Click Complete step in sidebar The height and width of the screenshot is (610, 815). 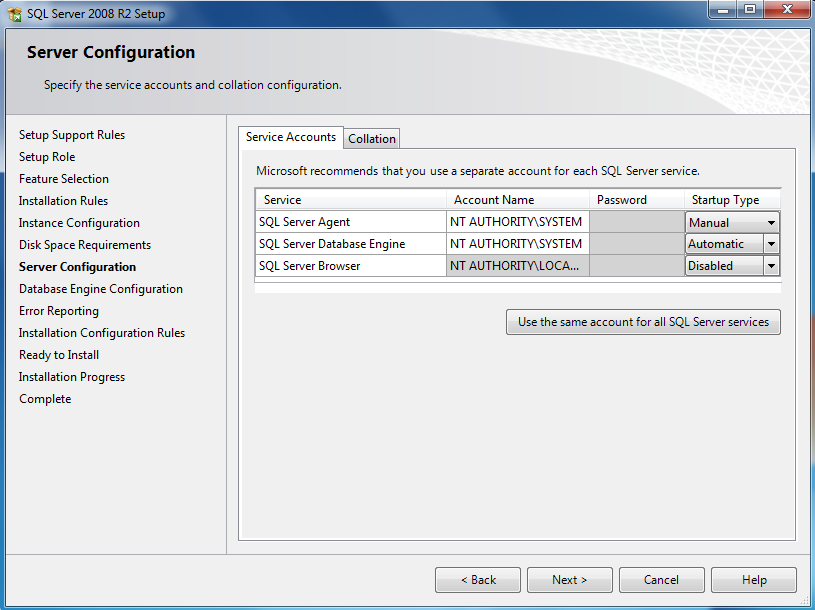45,399
